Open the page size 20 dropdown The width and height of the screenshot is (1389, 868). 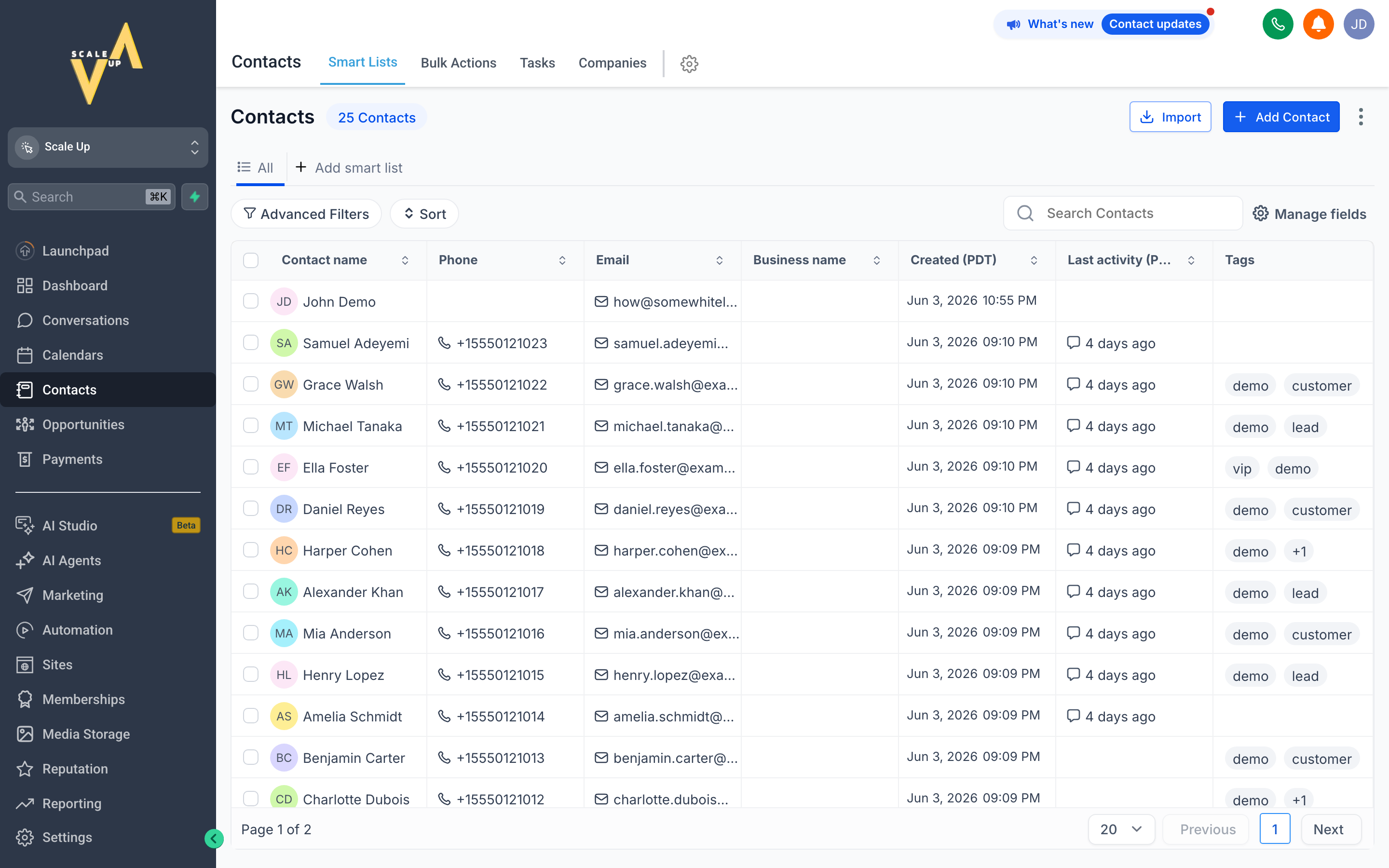(1121, 829)
